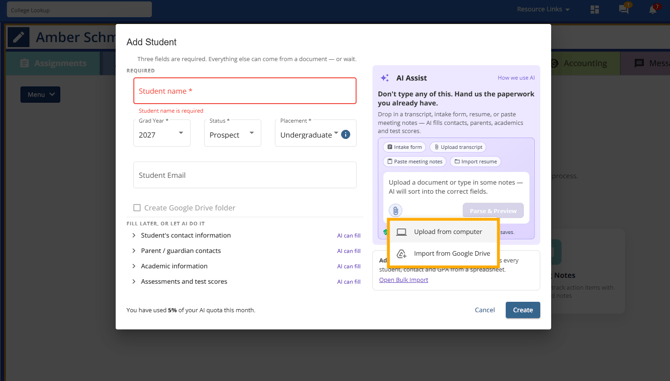Click the pencil edit icon beside Amber
The image size is (670, 381).
pyautogui.click(x=18, y=38)
